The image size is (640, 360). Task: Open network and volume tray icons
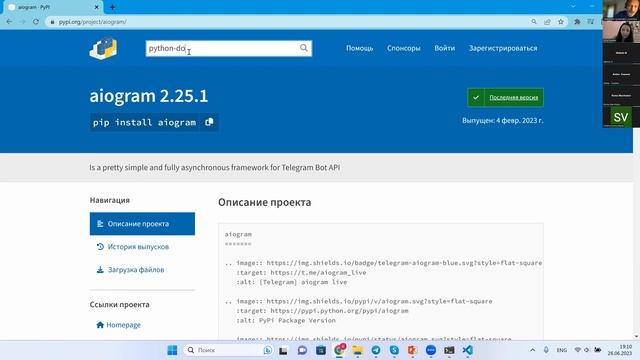tap(587, 350)
